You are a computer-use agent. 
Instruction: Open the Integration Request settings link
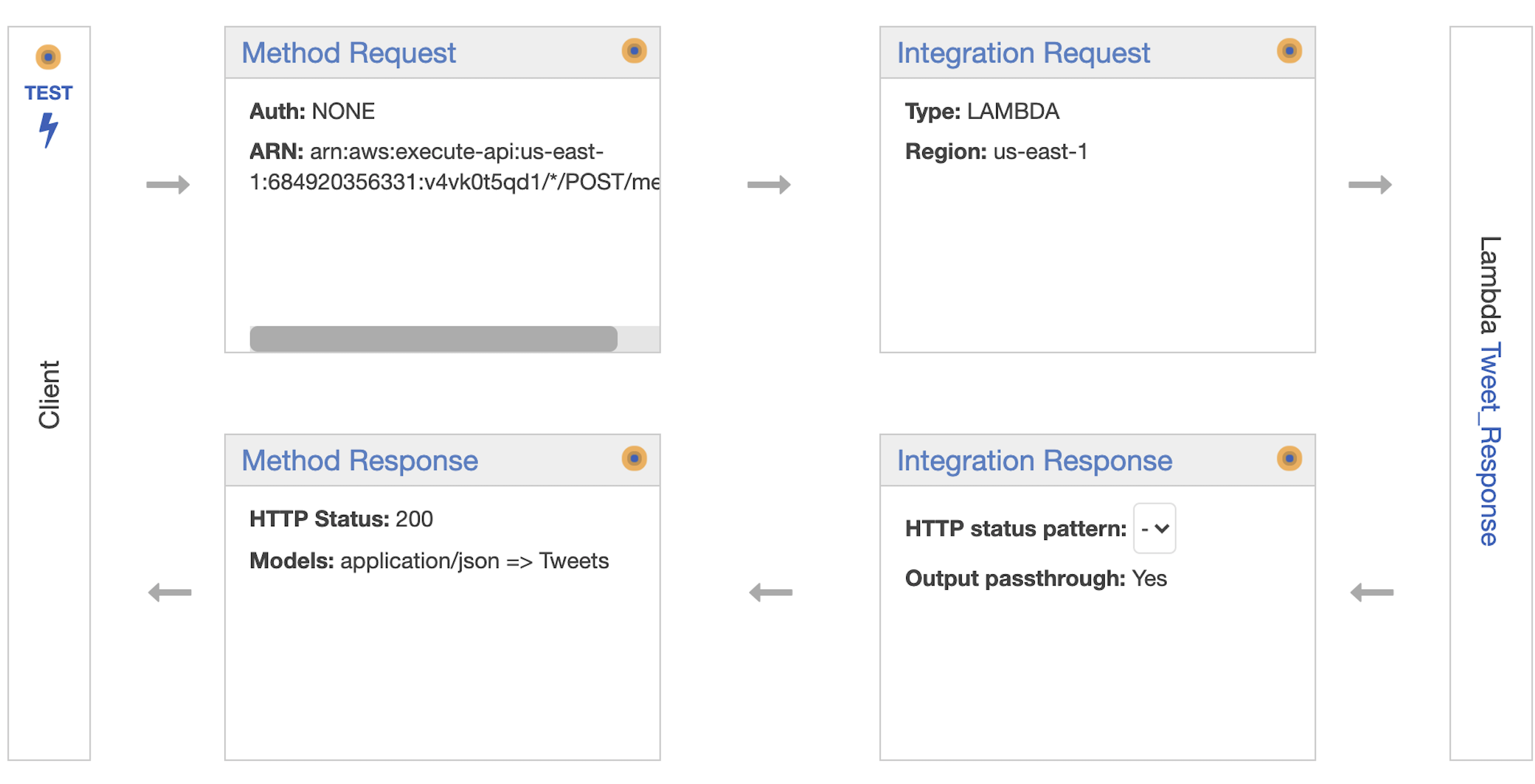1023,53
